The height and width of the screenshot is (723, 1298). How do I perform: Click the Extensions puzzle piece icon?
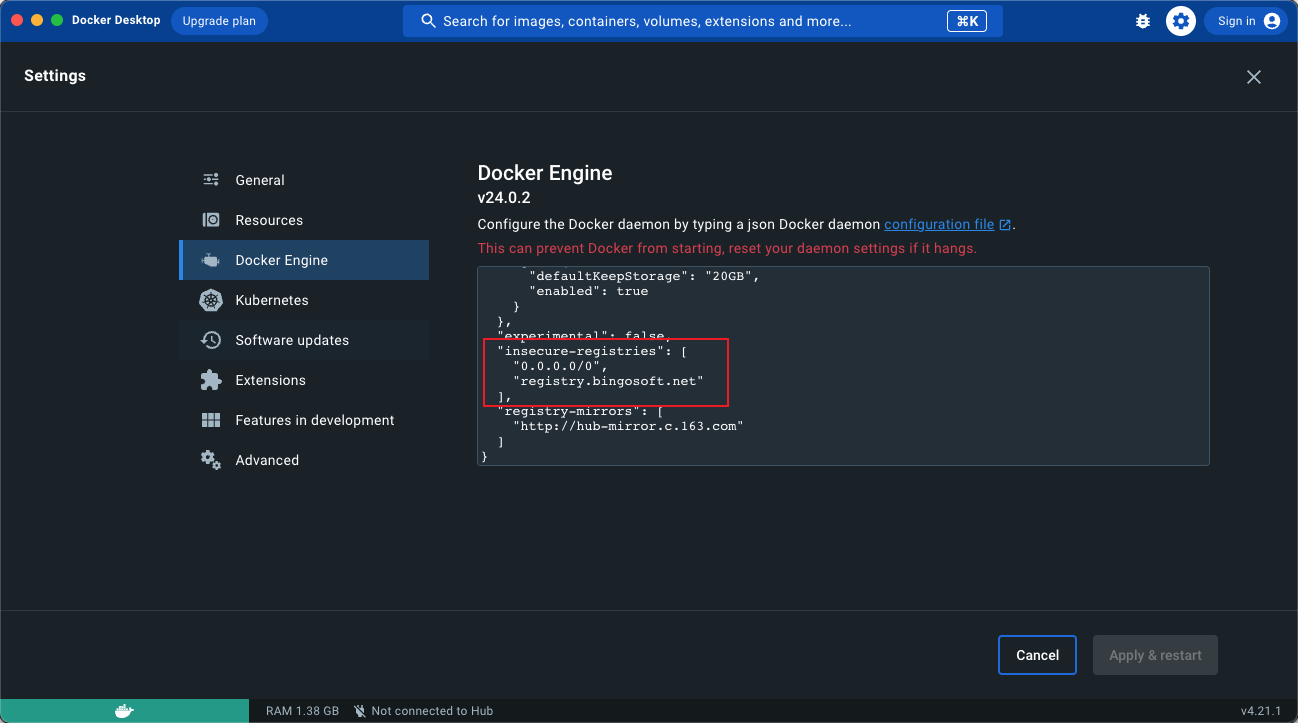coord(211,380)
